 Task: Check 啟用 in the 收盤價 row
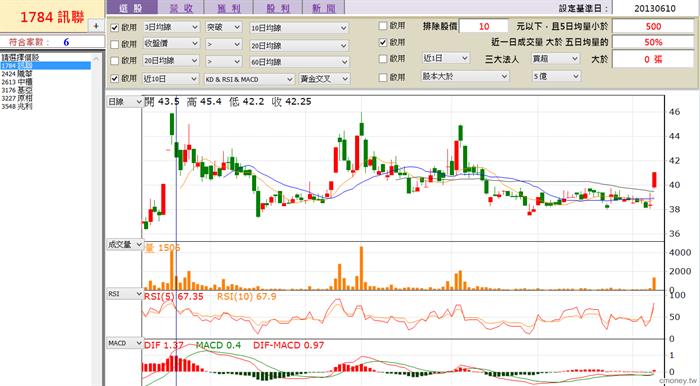(x=115, y=44)
